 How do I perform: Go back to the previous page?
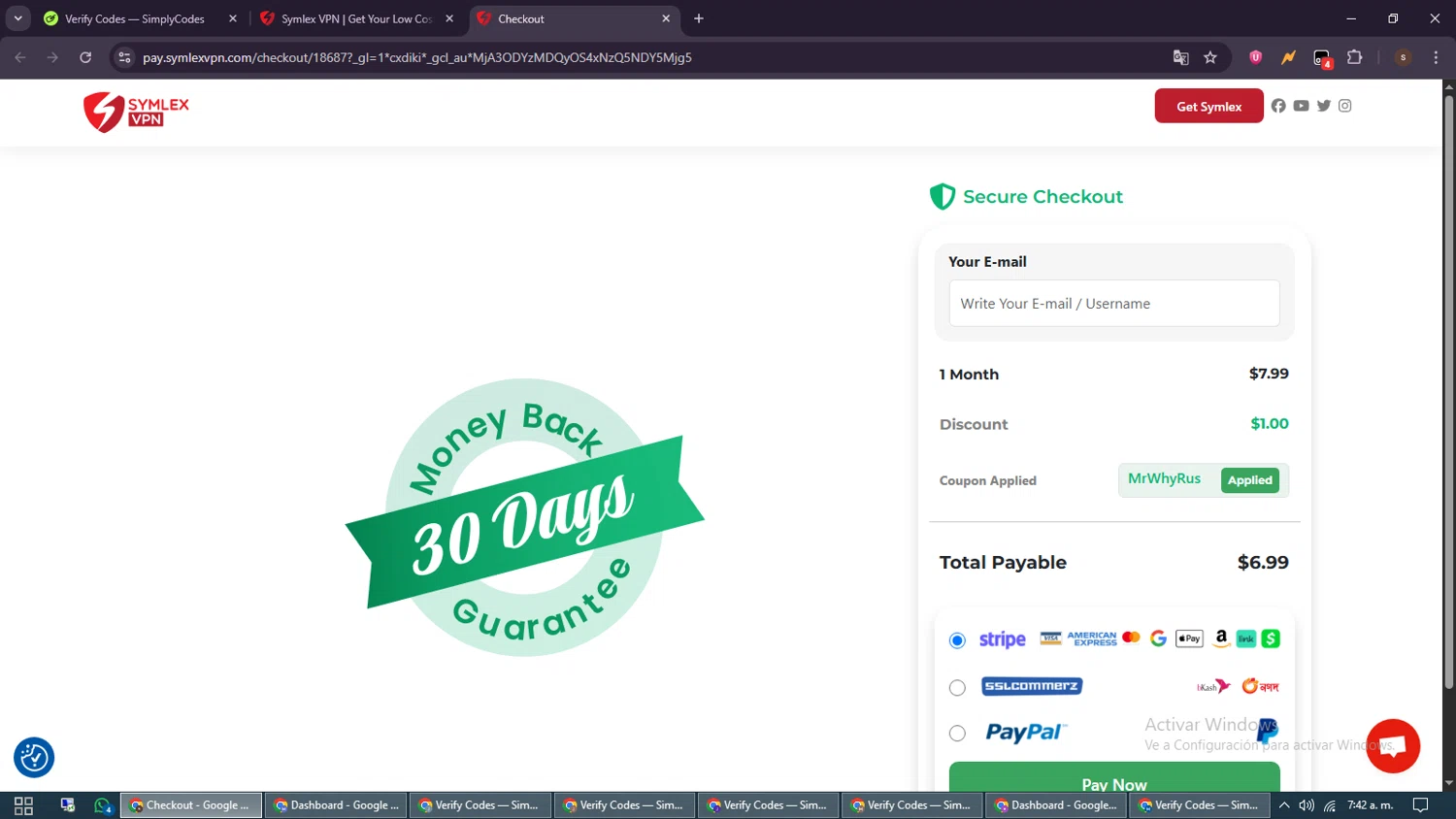click(20, 57)
